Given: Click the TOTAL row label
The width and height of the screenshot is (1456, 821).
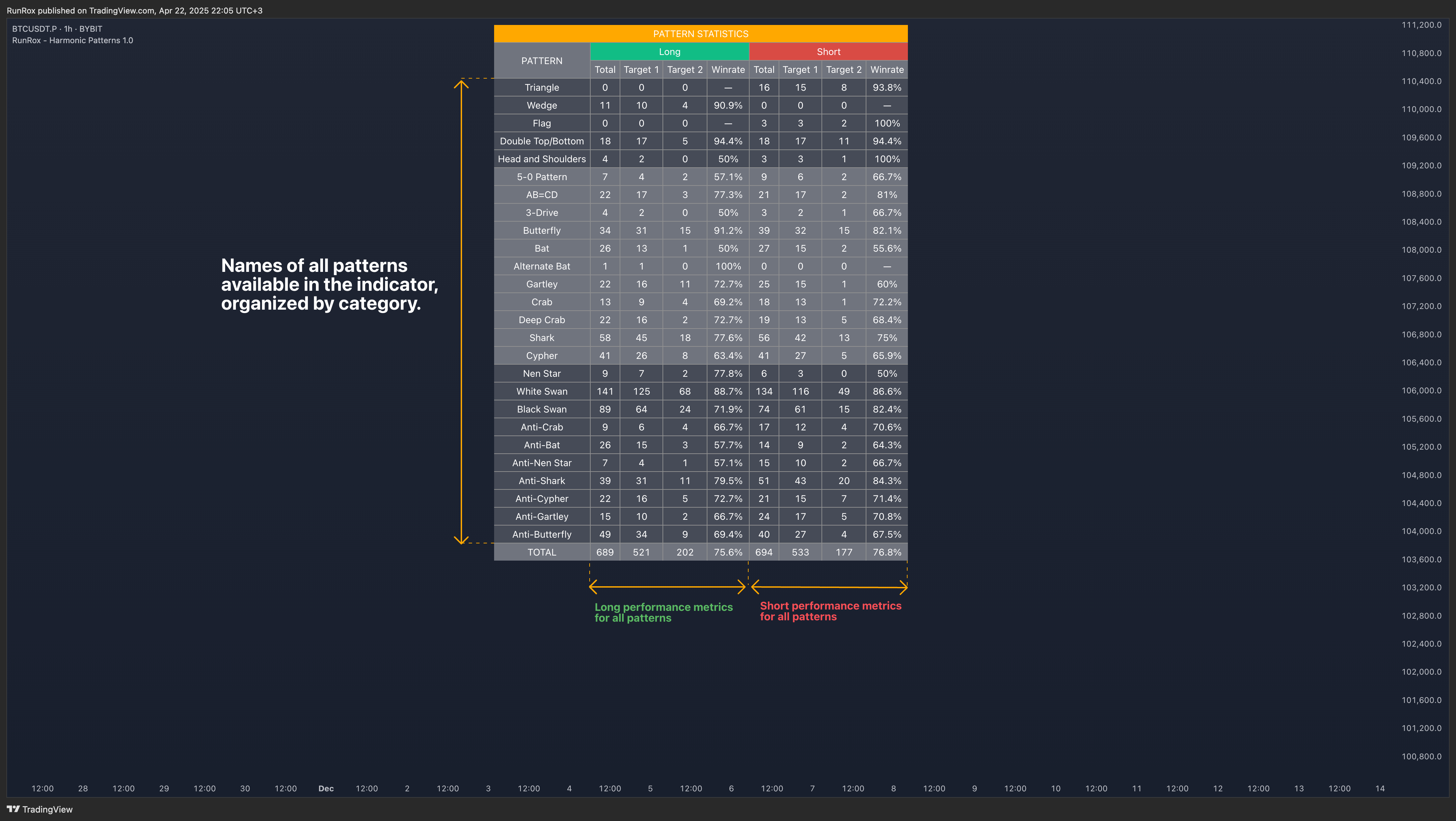Looking at the screenshot, I should (541, 552).
